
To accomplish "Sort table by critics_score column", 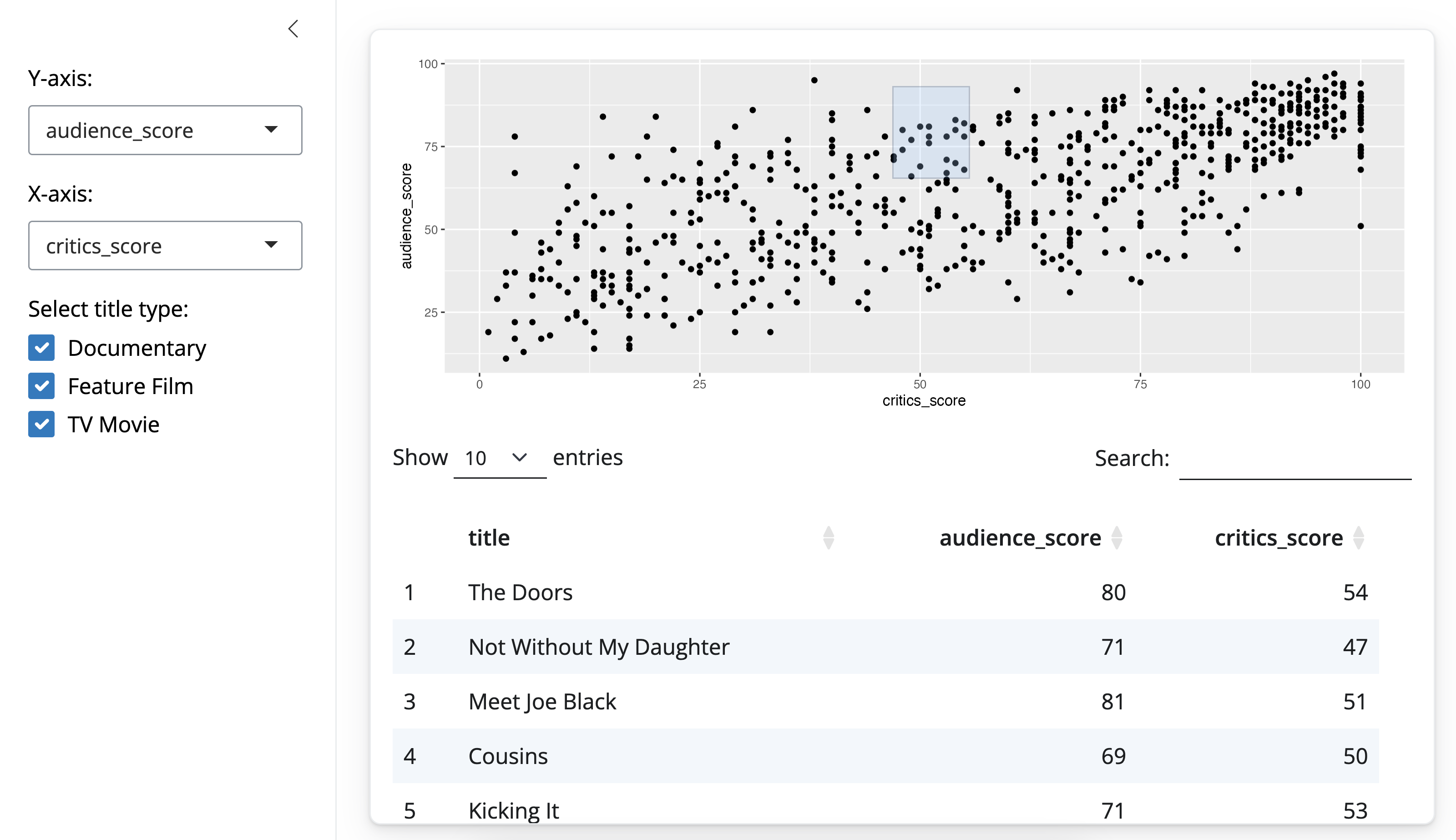I will (1359, 538).
